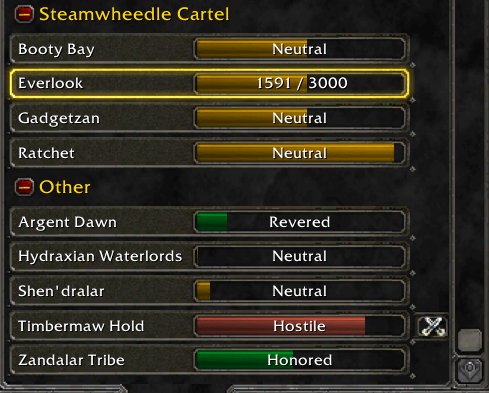Click Ratchet's Neutral reputation bar
The width and height of the screenshot is (489, 393).
click(x=300, y=153)
